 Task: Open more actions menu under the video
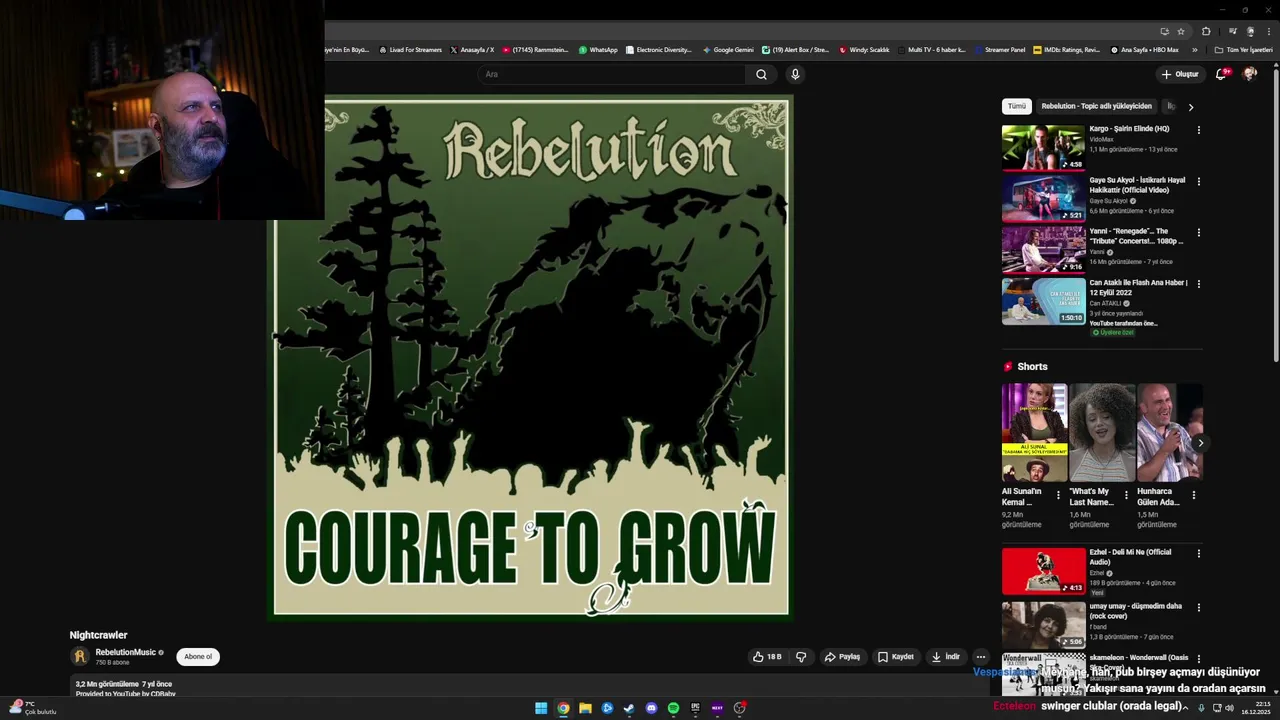pyautogui.click(x=981, y=657)
